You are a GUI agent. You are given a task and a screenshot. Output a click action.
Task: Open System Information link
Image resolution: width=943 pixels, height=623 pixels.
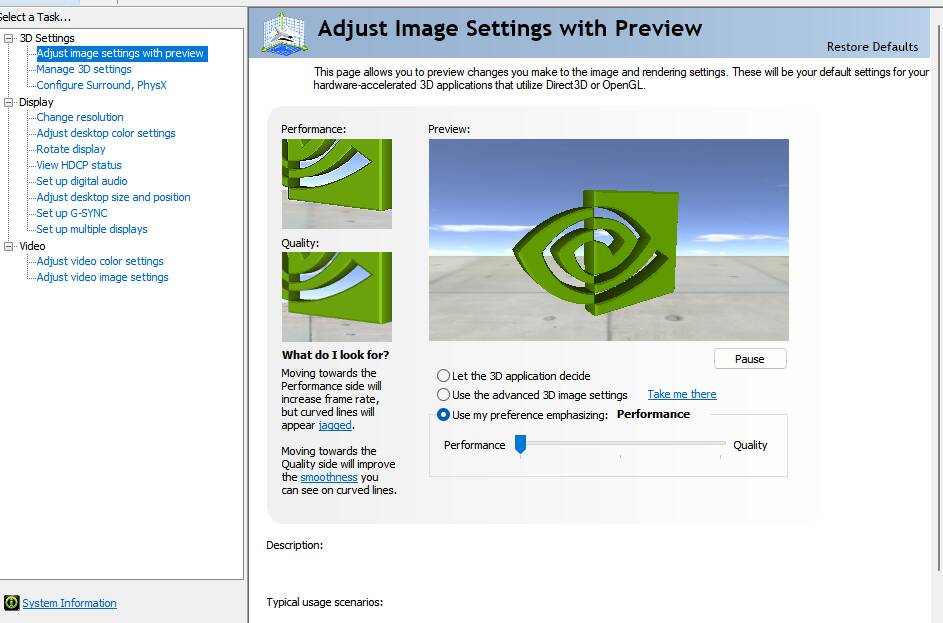[69, 603]
